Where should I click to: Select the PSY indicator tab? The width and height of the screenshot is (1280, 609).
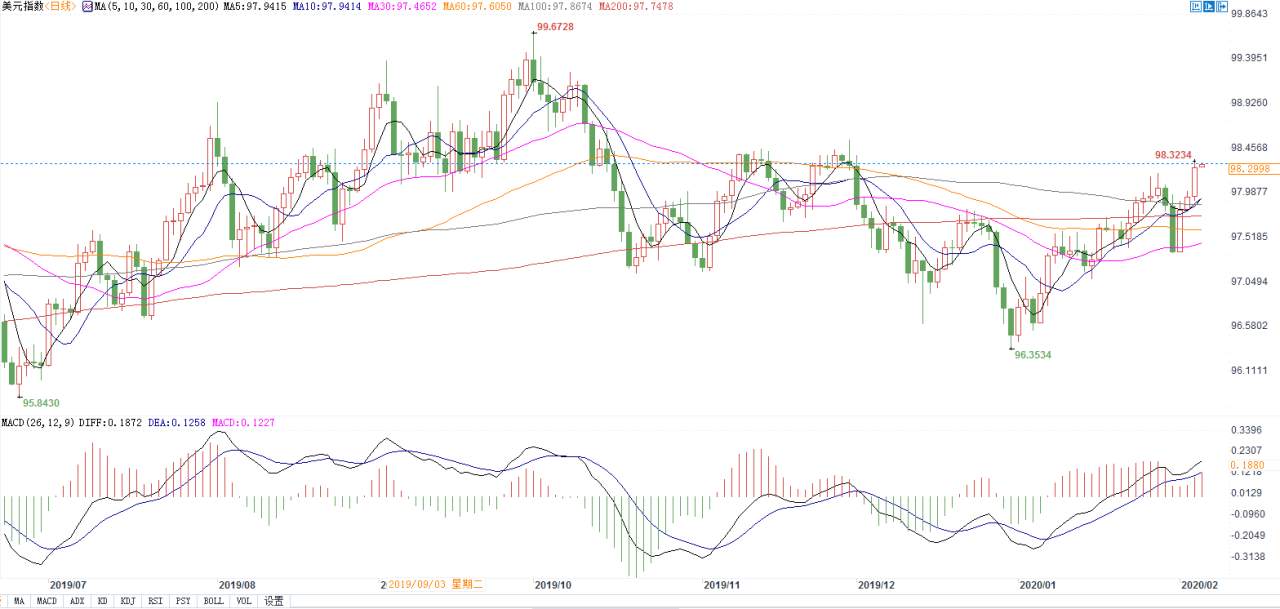(183, 601)
